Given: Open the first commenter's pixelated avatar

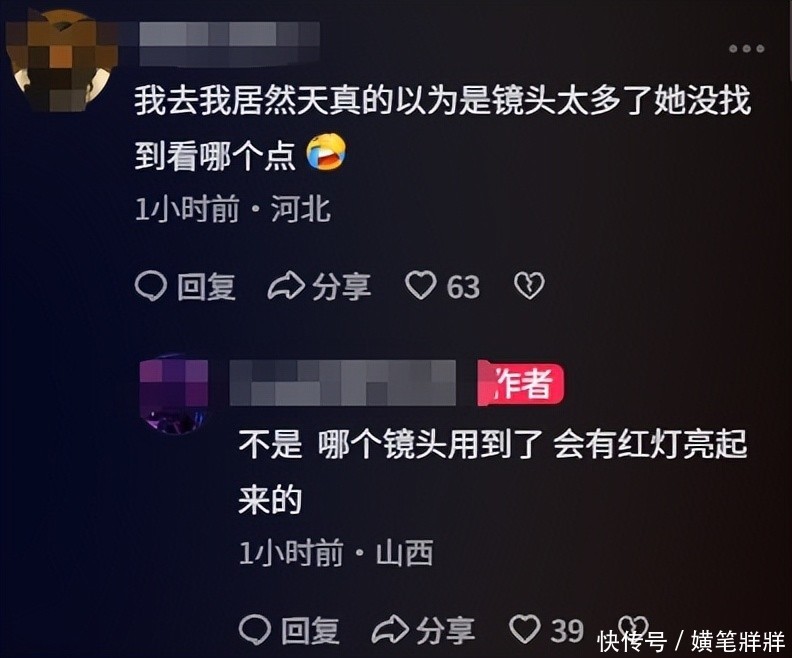Looking at the screenshot, I should tap(63, 61).
